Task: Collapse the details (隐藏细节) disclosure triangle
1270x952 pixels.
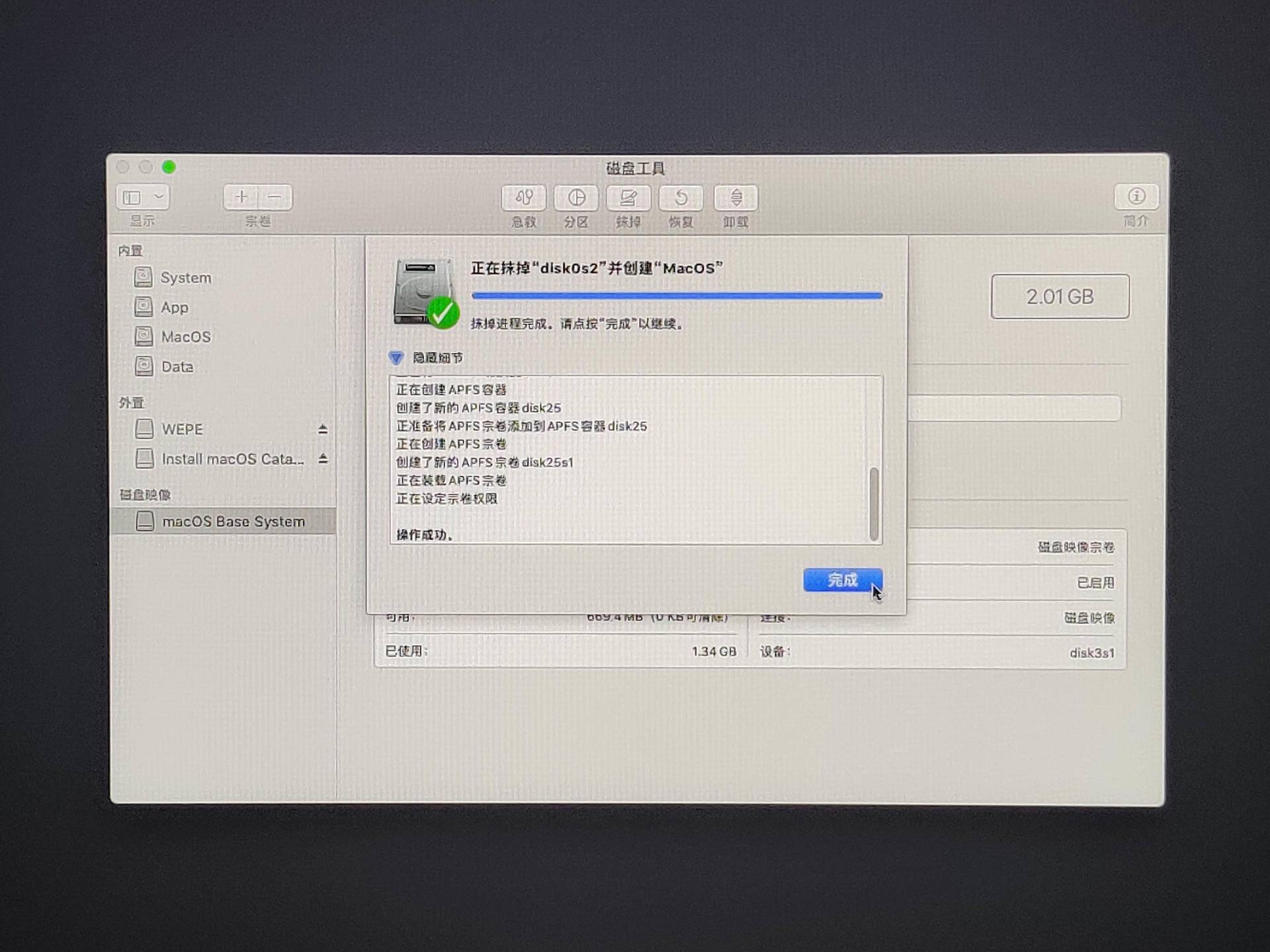Action: tap(396, 358)
